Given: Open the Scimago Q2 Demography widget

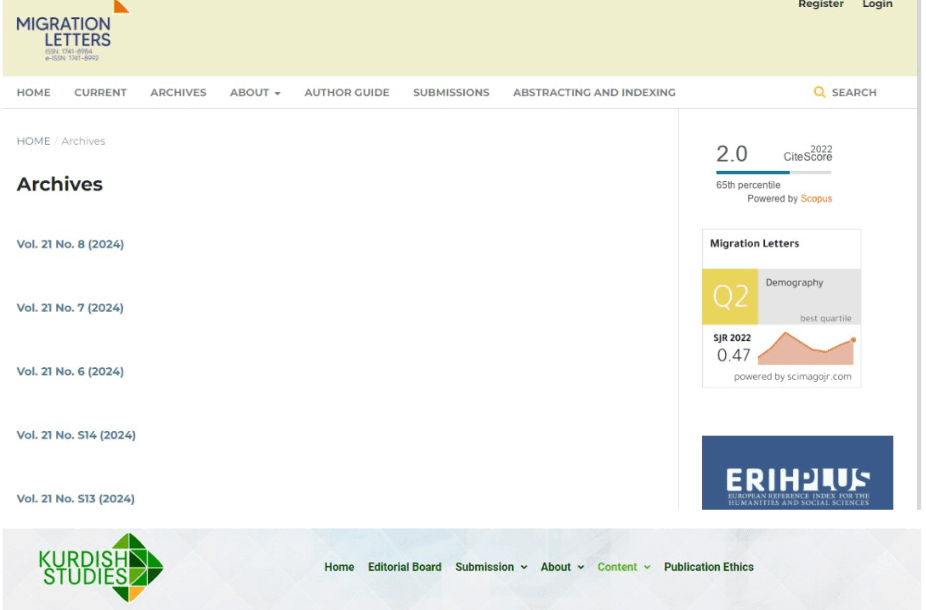Looking at the screenshot, I should 781,308.
